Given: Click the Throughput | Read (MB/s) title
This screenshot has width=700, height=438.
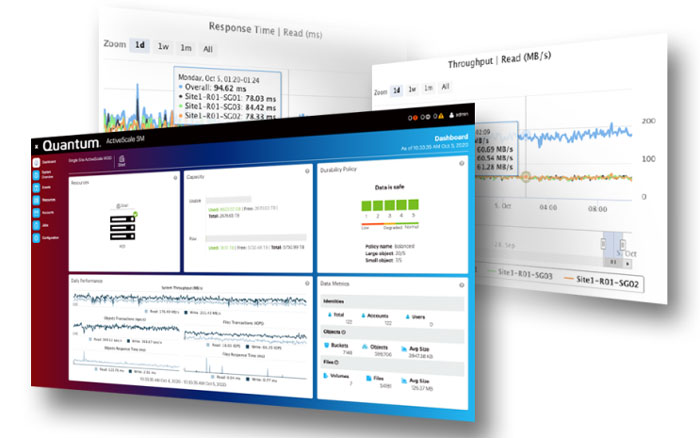Looking at the screenshot, I should (x=500, y=60).
